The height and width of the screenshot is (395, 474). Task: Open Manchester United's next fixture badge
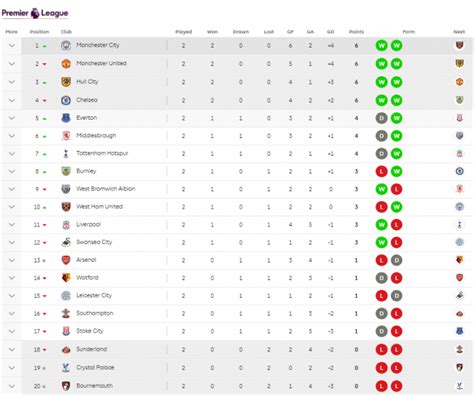click(x=459, y=63)
